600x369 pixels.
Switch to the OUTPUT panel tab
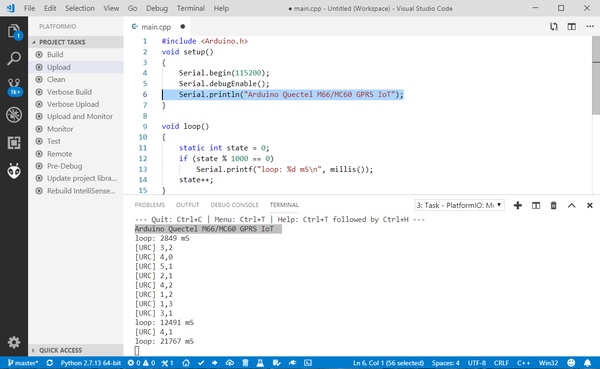point(188,205)
